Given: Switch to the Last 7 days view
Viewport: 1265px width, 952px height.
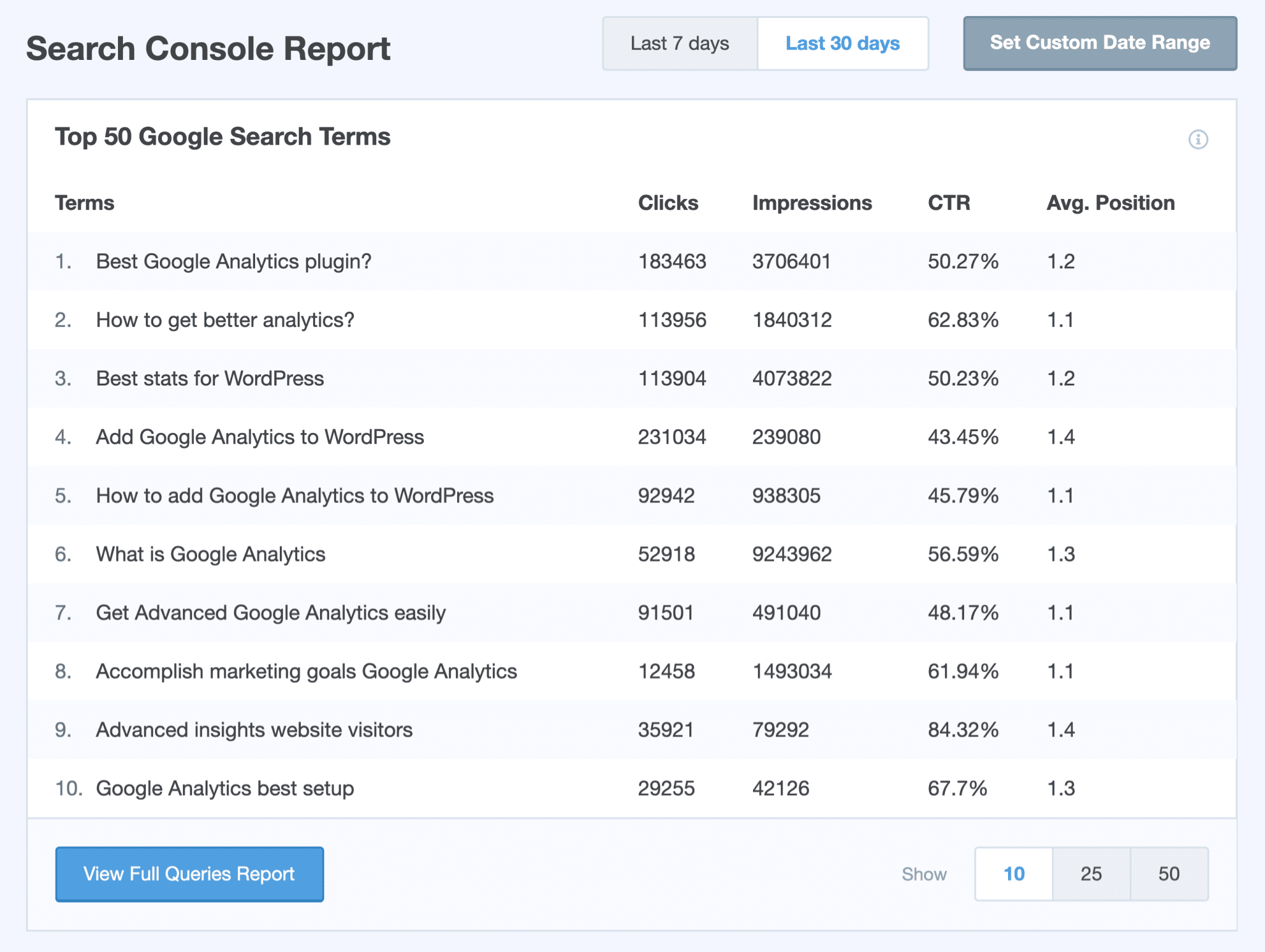Looking at the screenshot, I should 679,43.
